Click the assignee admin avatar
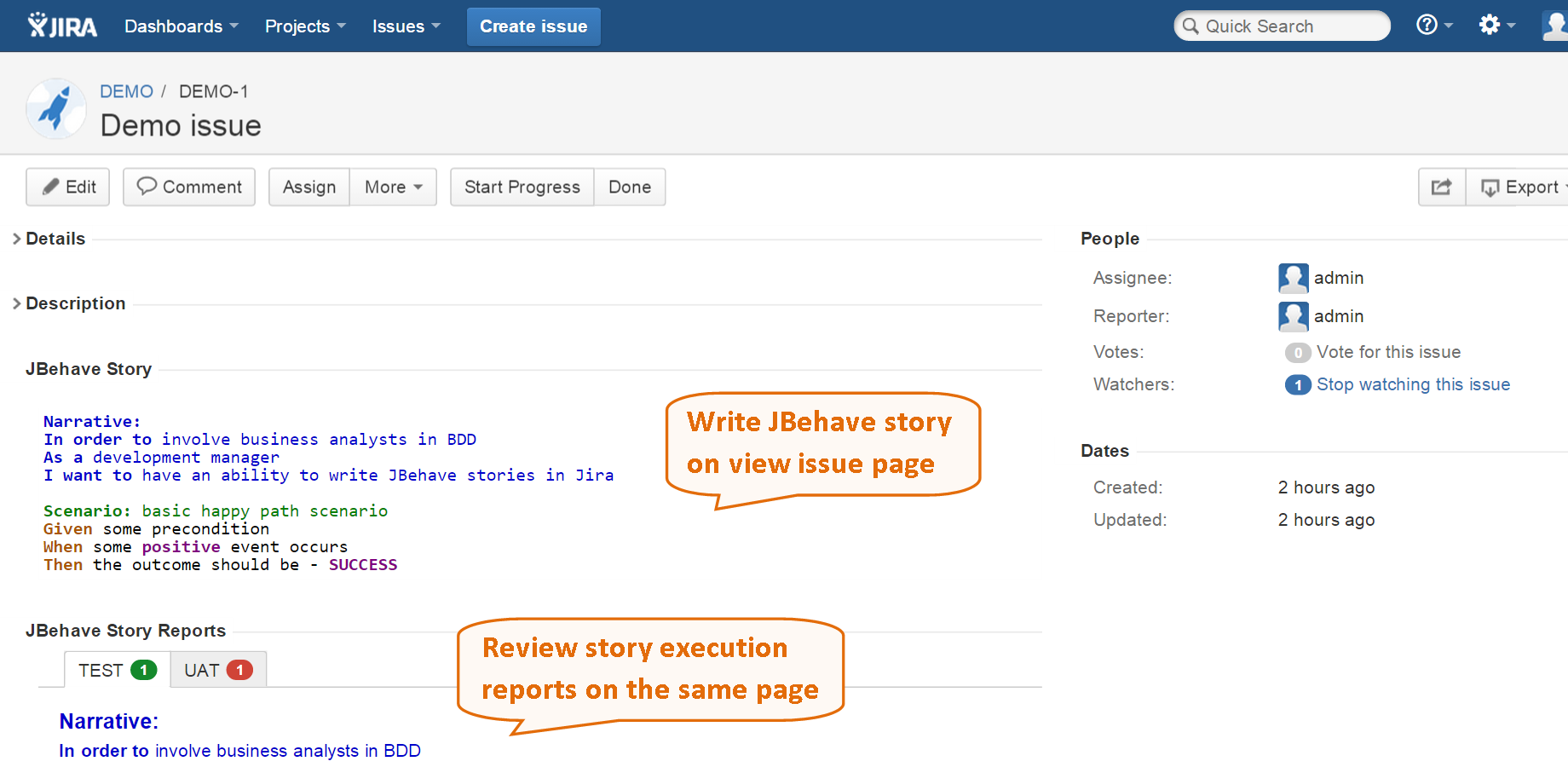1568x767 pixels. [1293, 278]
